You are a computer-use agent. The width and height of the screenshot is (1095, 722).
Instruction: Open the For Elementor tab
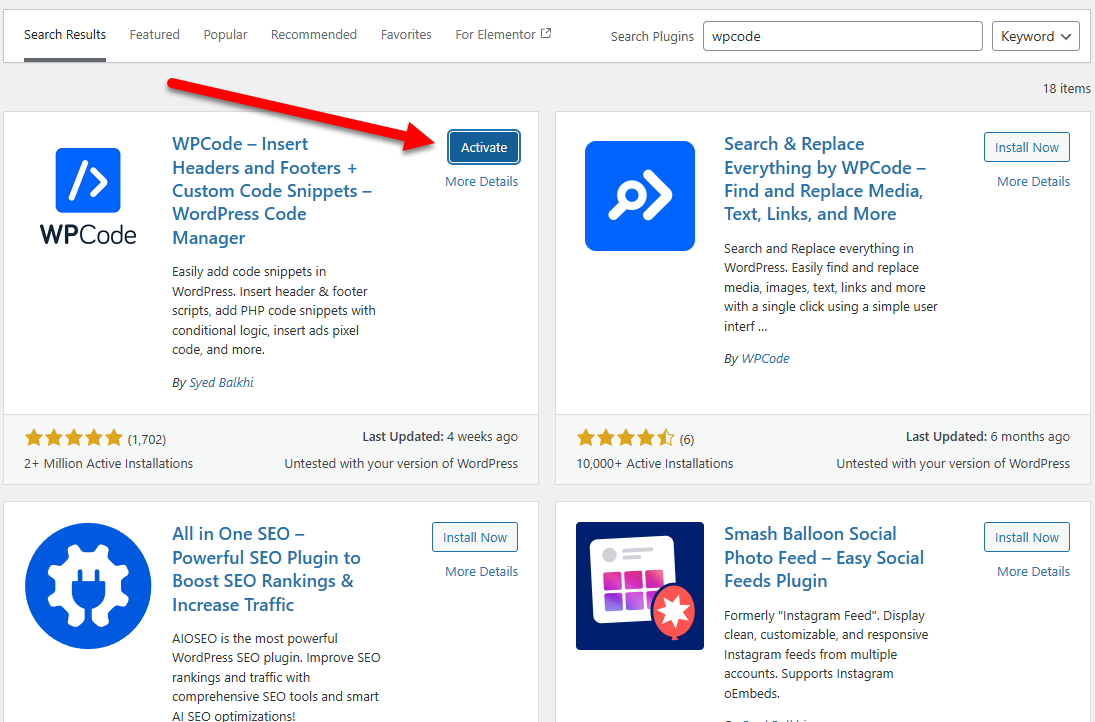click(503, 34)
